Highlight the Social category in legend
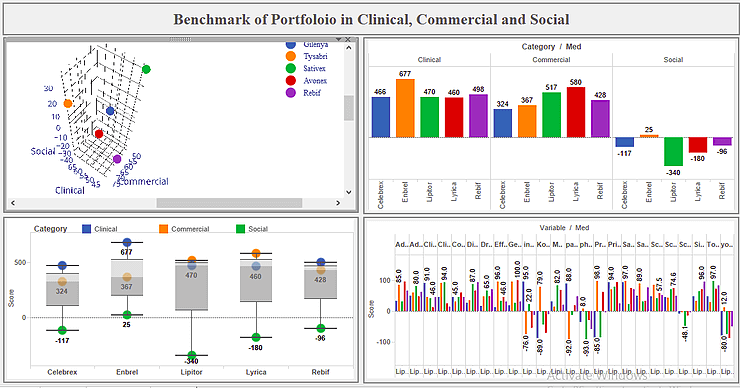This screenshot has width=740, height=388. tap(252, 229)
